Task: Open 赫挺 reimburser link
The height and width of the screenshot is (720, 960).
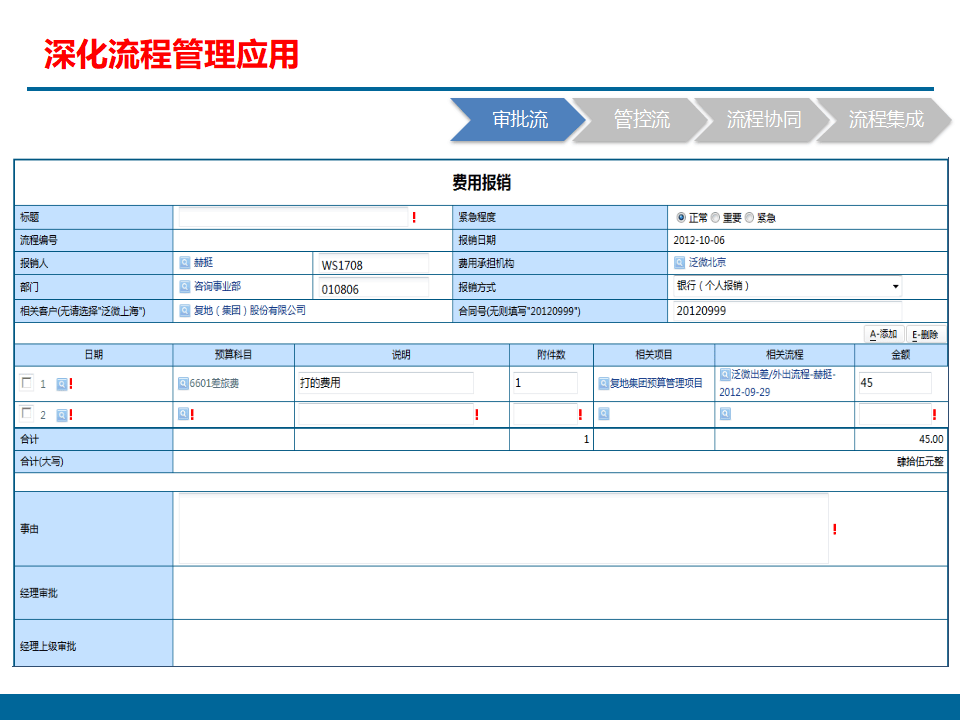Action: click(203, 263)
